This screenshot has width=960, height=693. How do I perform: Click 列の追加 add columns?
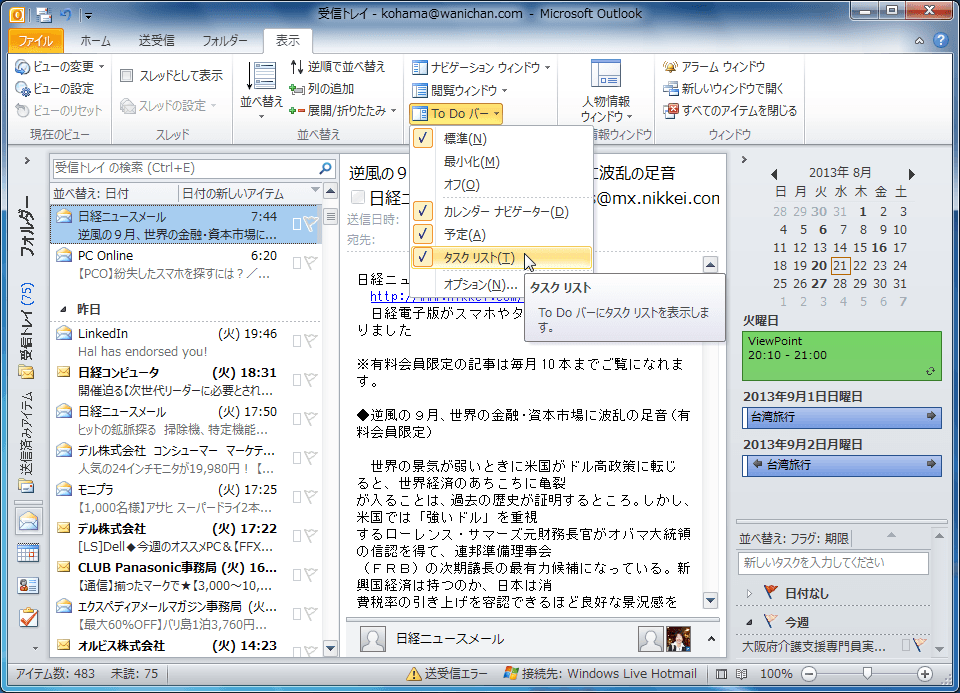[x=322, y=89]
